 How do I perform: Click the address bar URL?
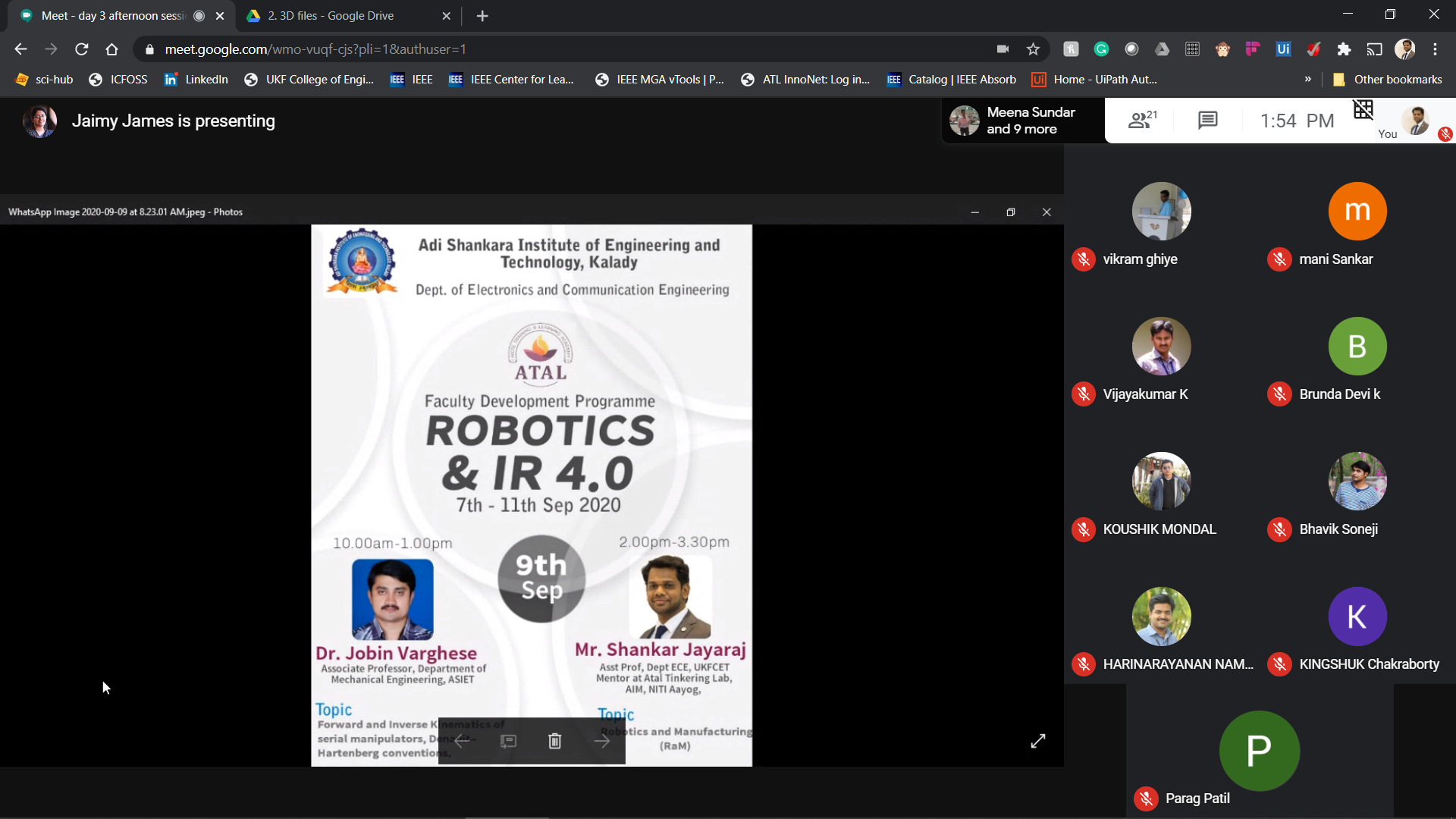point(315,49)
